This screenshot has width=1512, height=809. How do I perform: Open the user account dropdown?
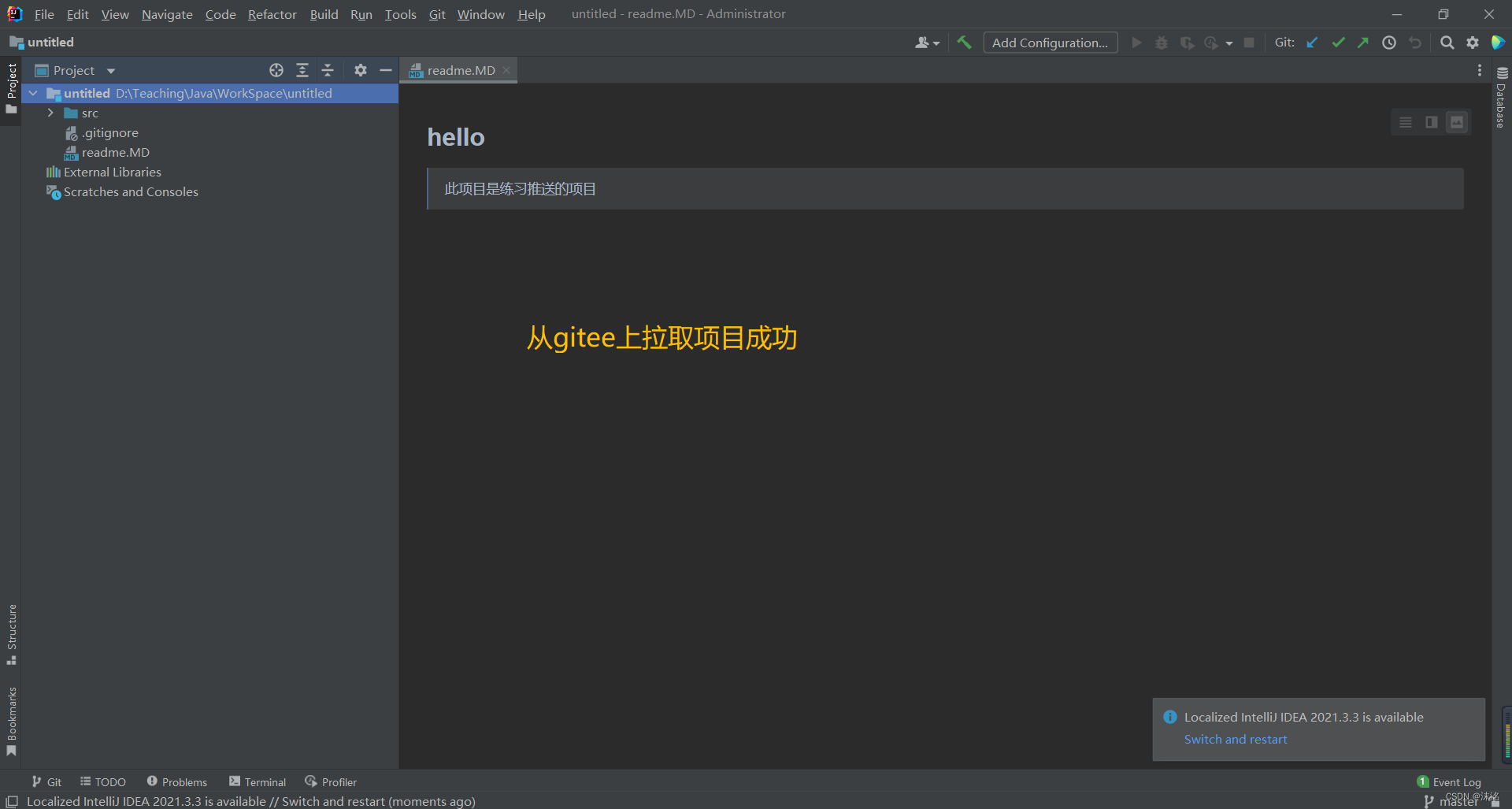point(927,43)
